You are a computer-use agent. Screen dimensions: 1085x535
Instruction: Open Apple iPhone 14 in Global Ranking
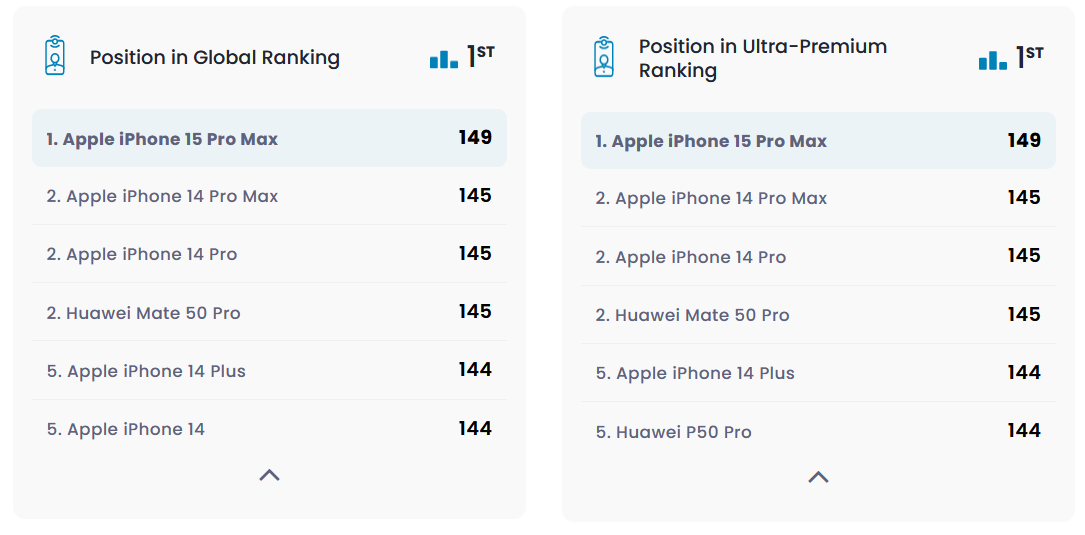(x=126, y=429)
